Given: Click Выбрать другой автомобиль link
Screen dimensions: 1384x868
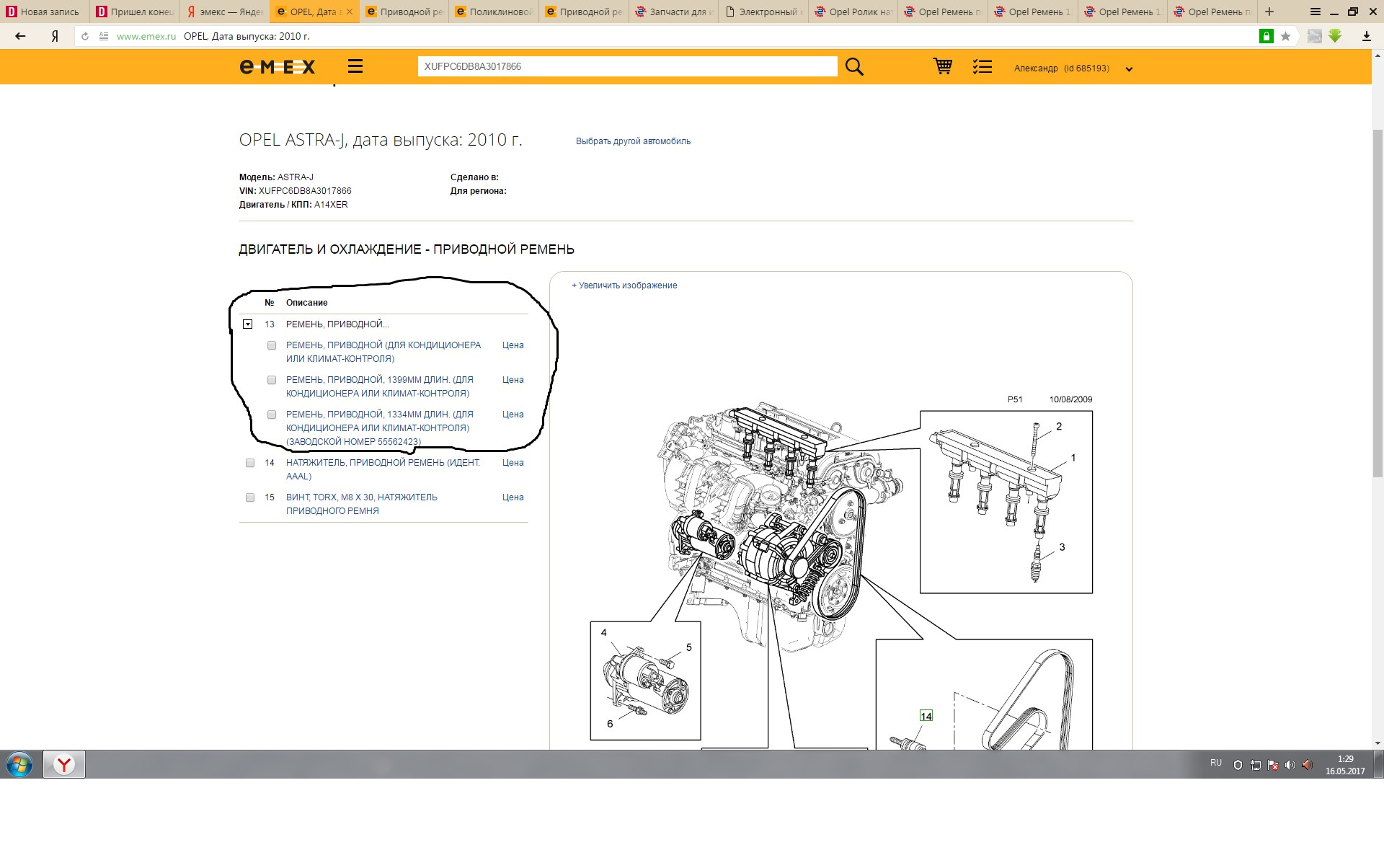Looking at the screenshot, I should (636, 141).
